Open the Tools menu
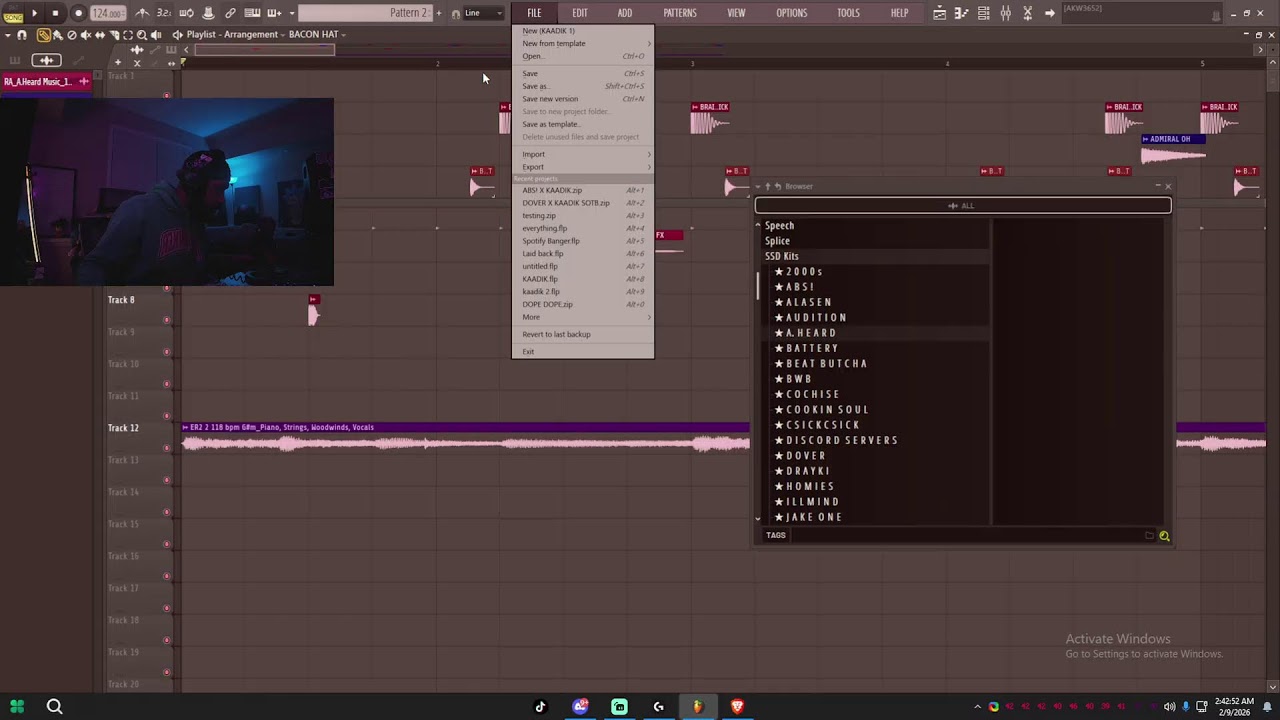The image size is (1280, 720). point(848,13)
